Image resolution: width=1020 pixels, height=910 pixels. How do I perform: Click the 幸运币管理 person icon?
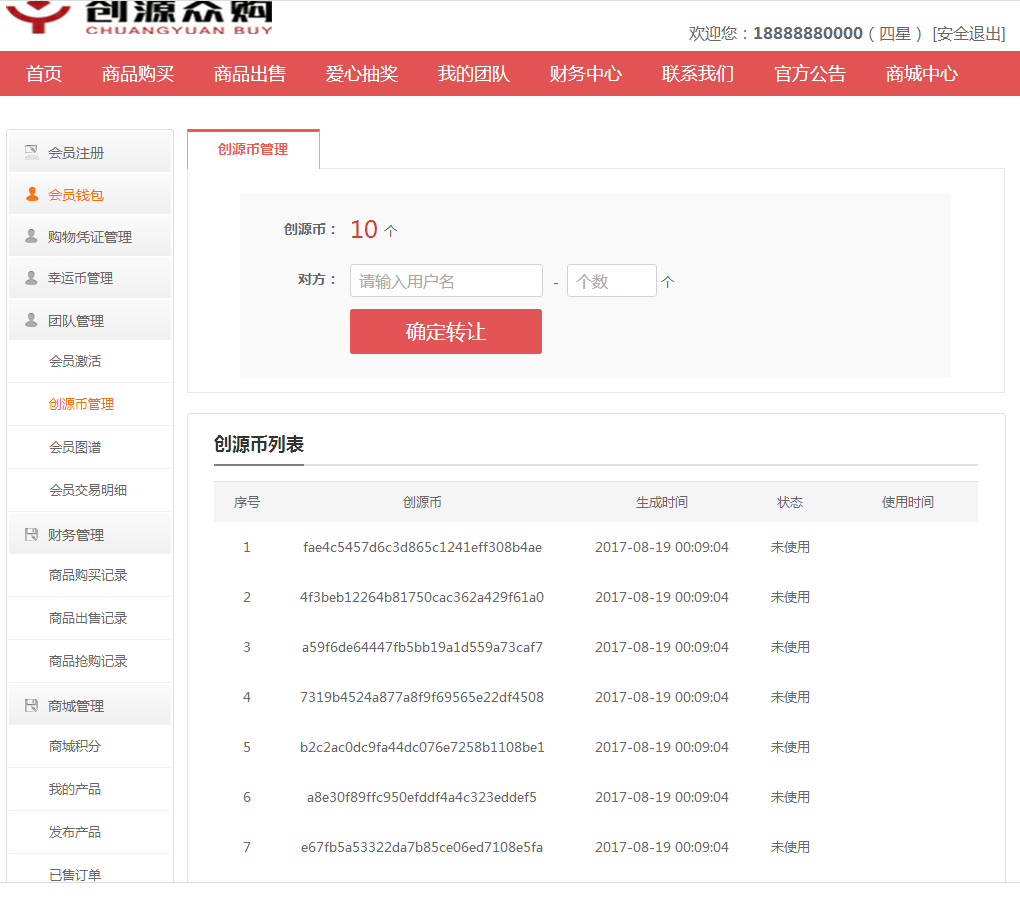(32, 278)
